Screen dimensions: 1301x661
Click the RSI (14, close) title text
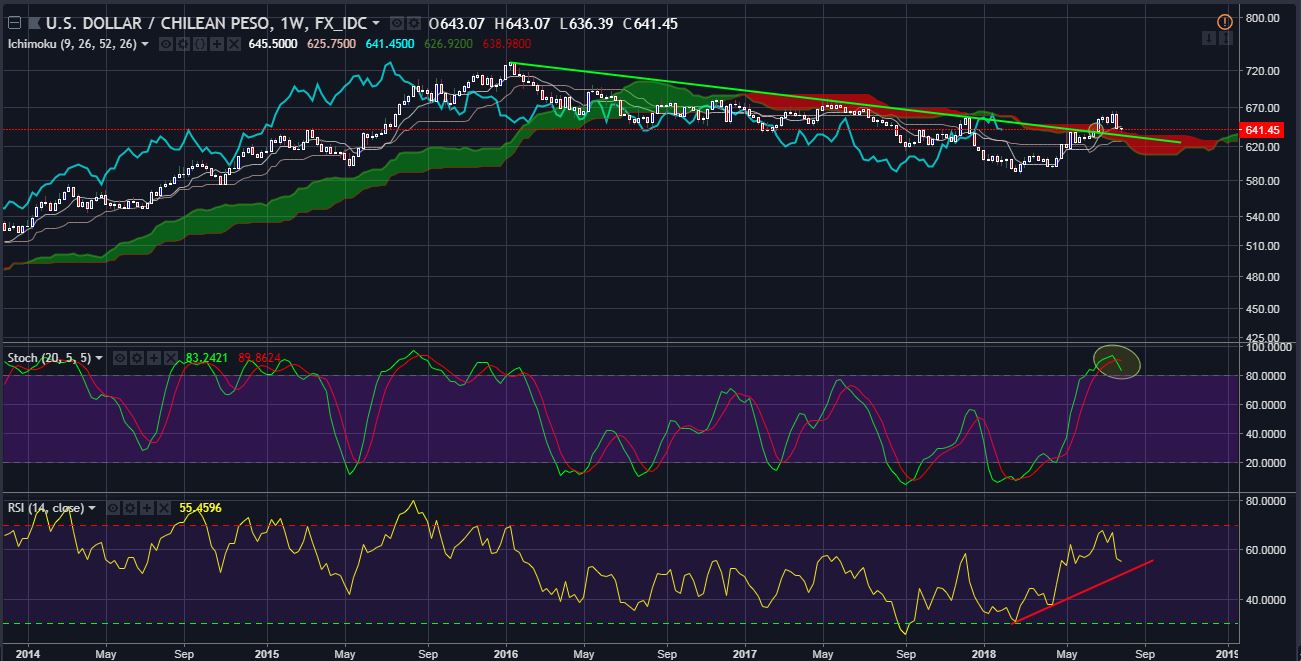45,508
